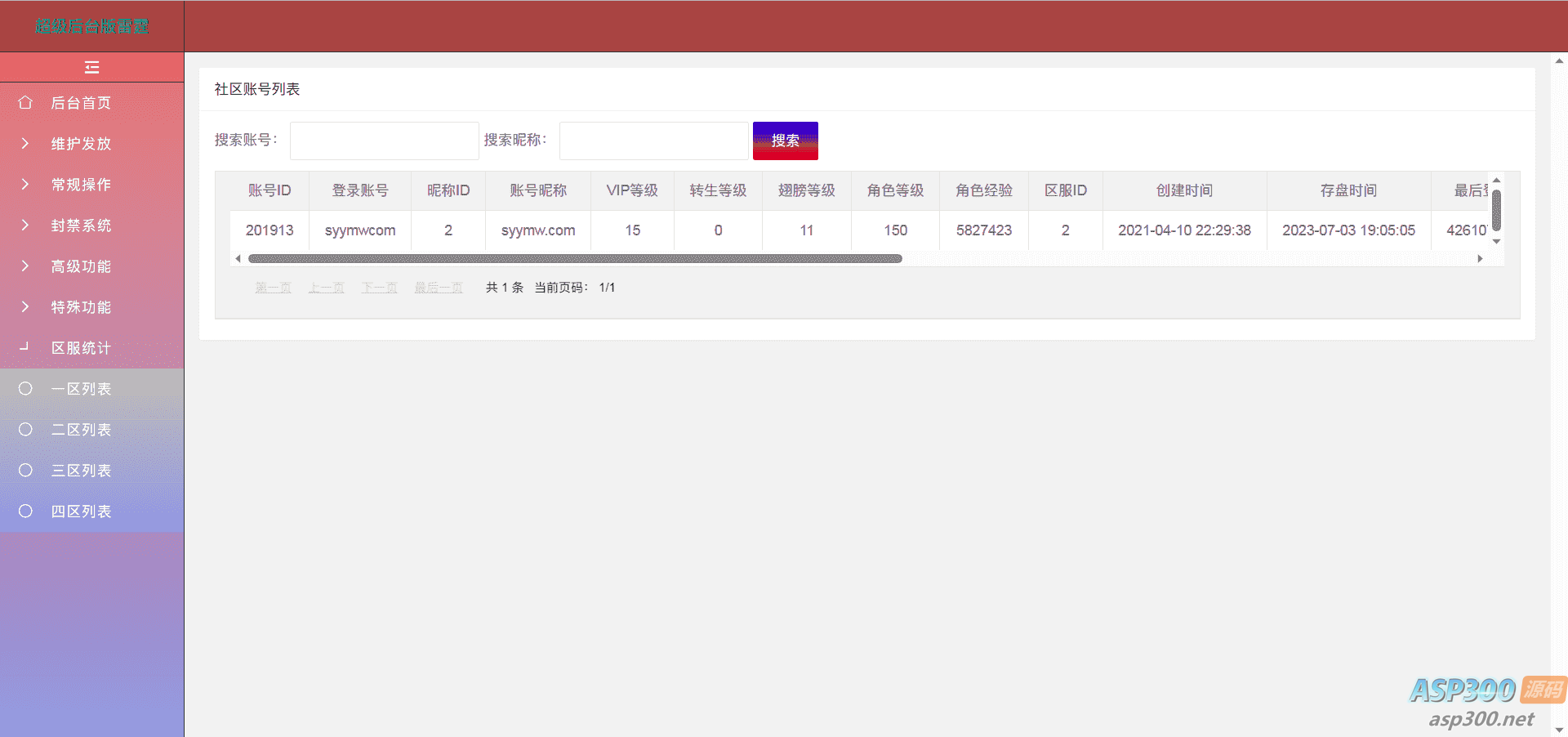Click the circle icon beside 二区列表
This screenshot has width=1568, height=737.
(x=25, y=430)
